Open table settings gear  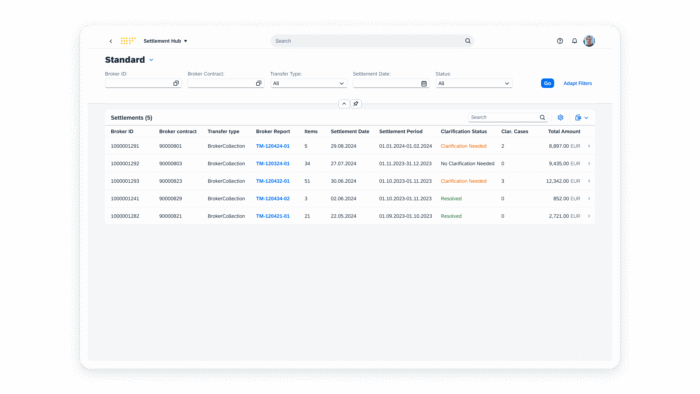pyautogui.click(x=560, y=118)
